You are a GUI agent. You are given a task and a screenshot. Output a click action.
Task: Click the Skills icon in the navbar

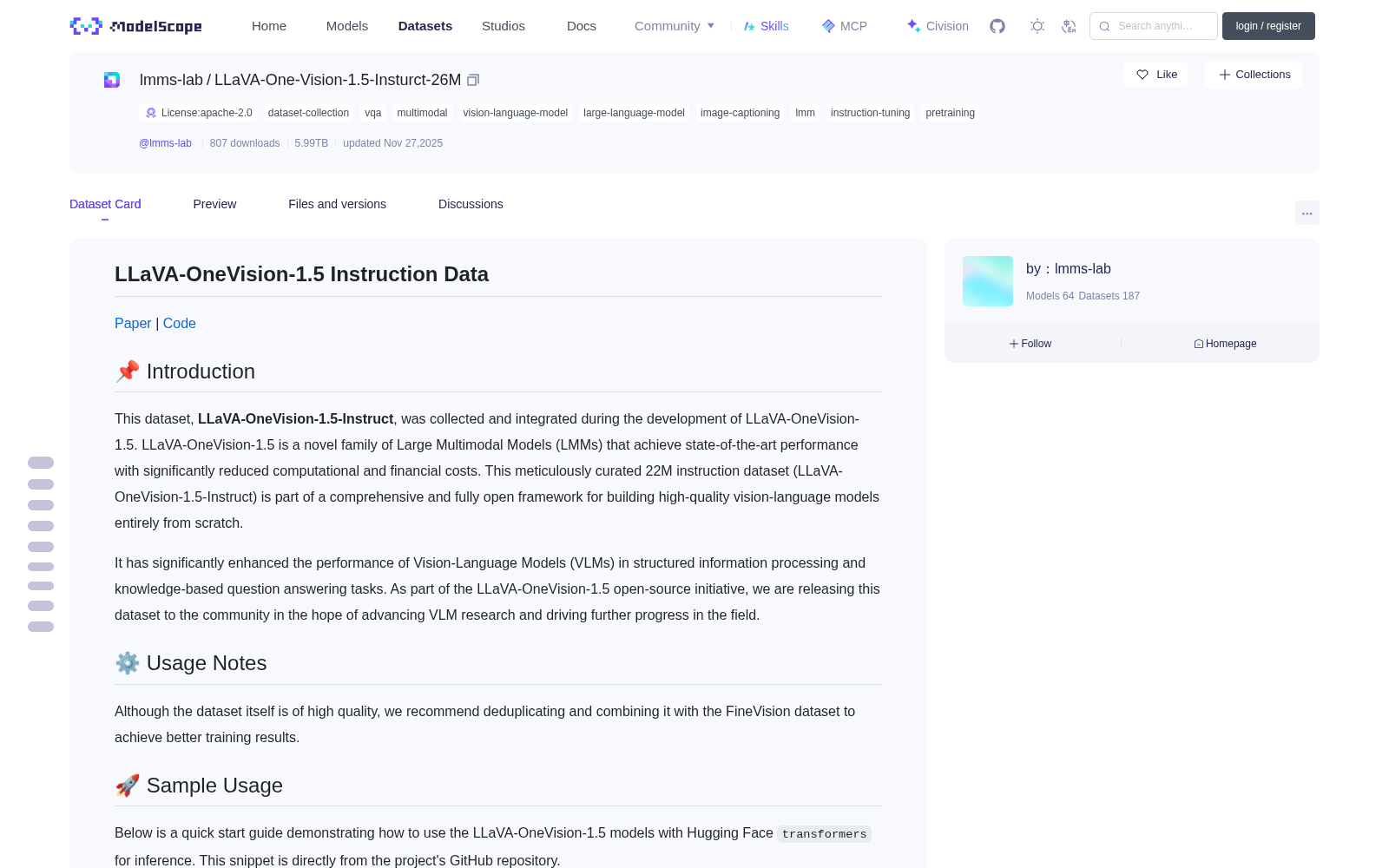point(749,26)
